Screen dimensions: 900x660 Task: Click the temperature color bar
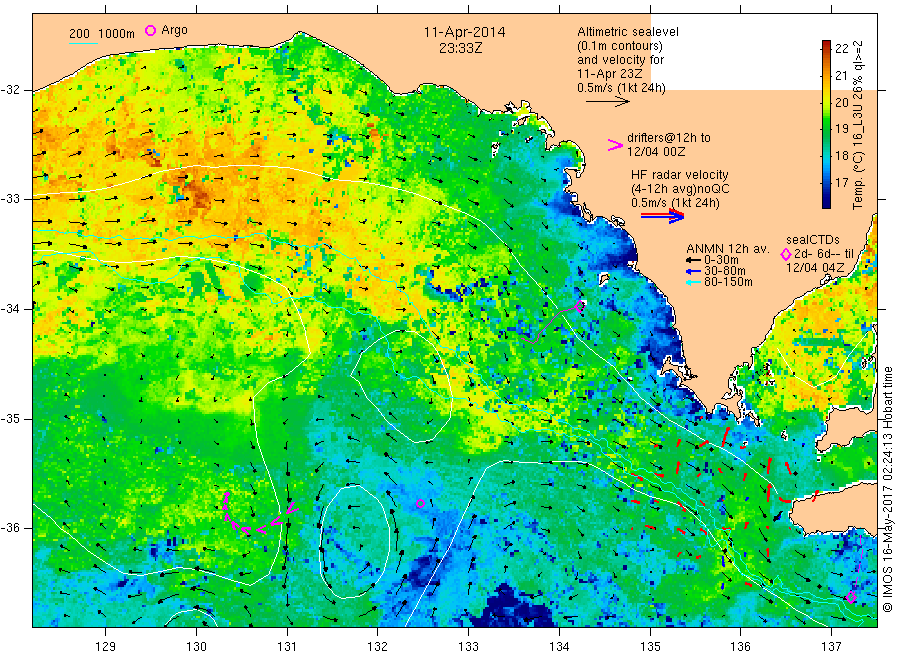(x=826, y=124)
